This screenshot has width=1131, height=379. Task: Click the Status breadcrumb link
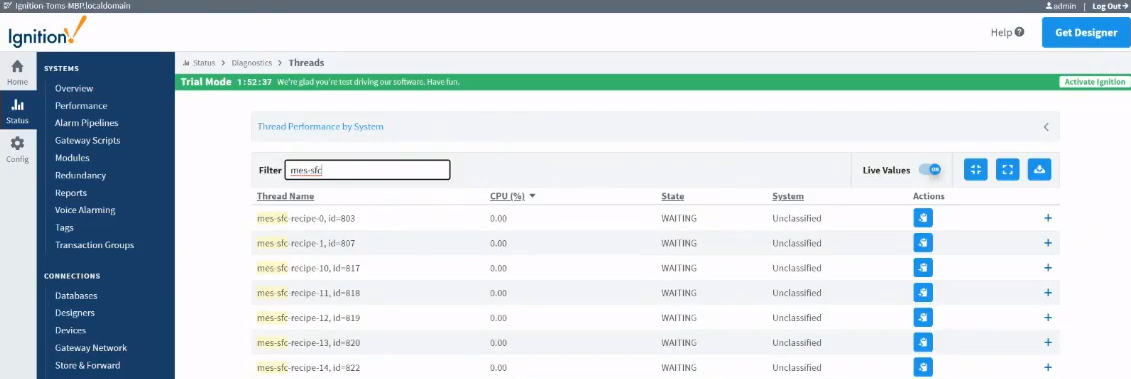click(204, 63)
